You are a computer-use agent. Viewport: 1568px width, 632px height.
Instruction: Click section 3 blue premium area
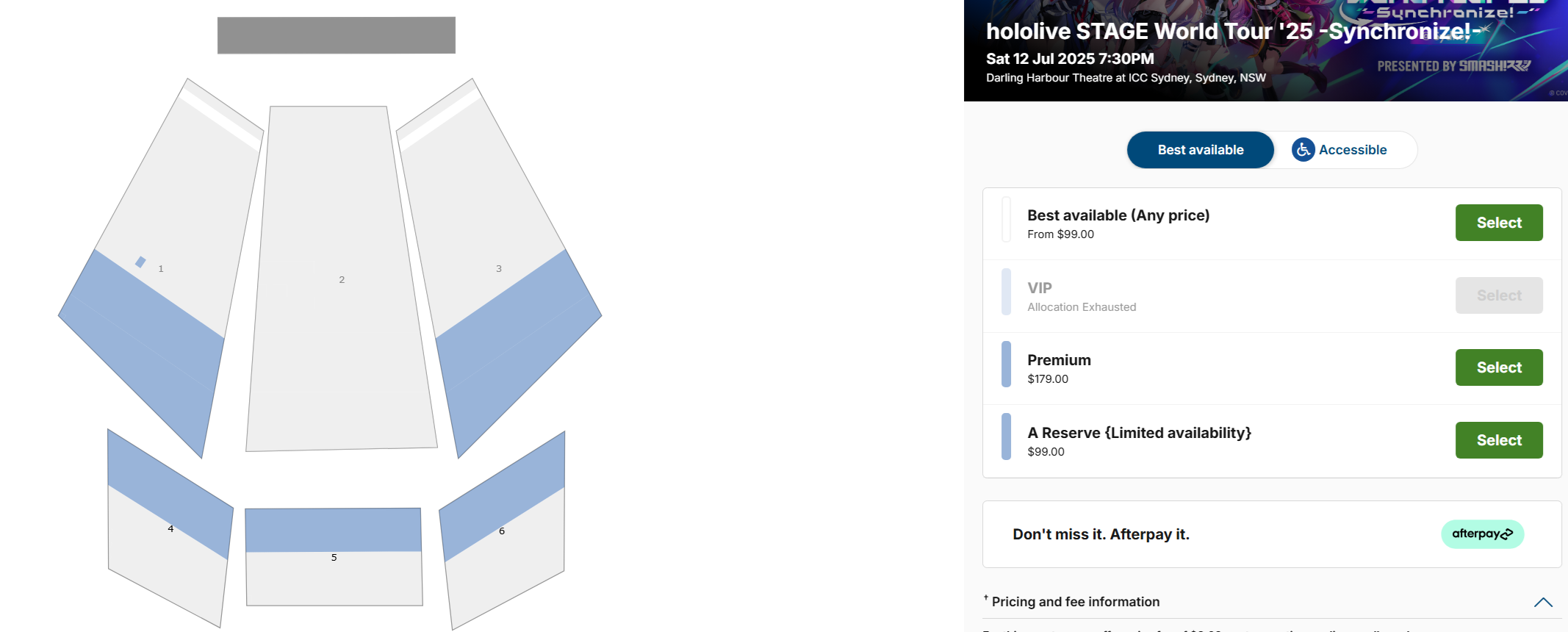[x=514, y=345]
